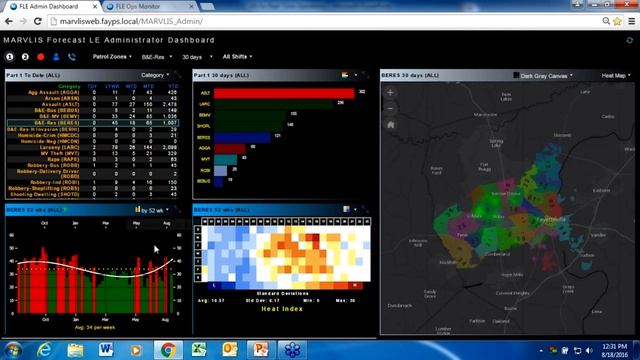Open the blue snowflake app in taskbar
The width and height of the screenshot is (640, 360).
pos(292,350)
